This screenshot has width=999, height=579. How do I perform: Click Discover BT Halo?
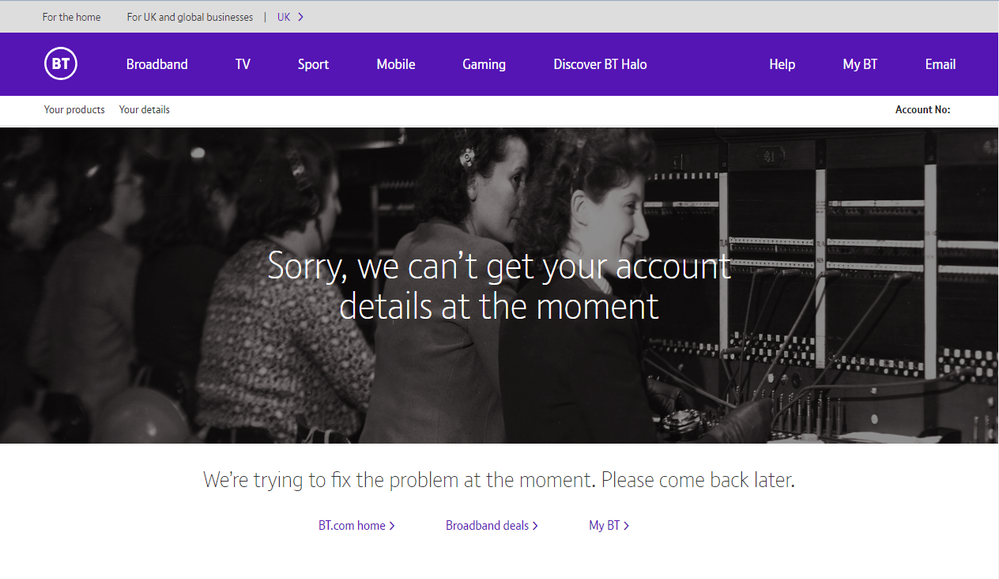coord(600,64)
